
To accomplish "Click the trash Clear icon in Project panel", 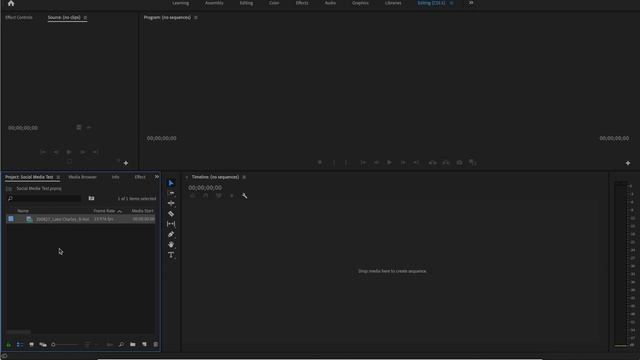I will [x=156, y=344].
